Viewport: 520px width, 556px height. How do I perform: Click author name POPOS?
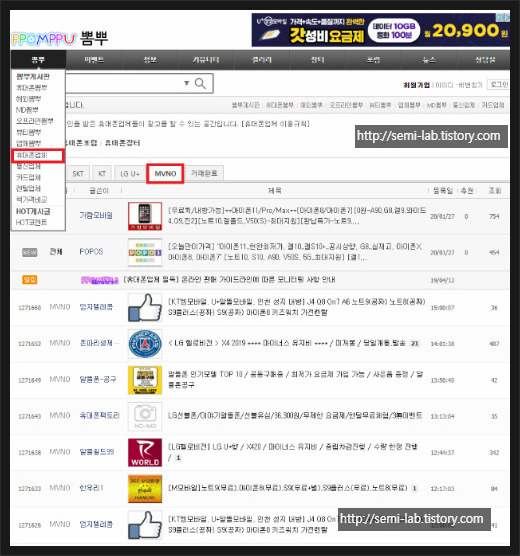(91, 252)
